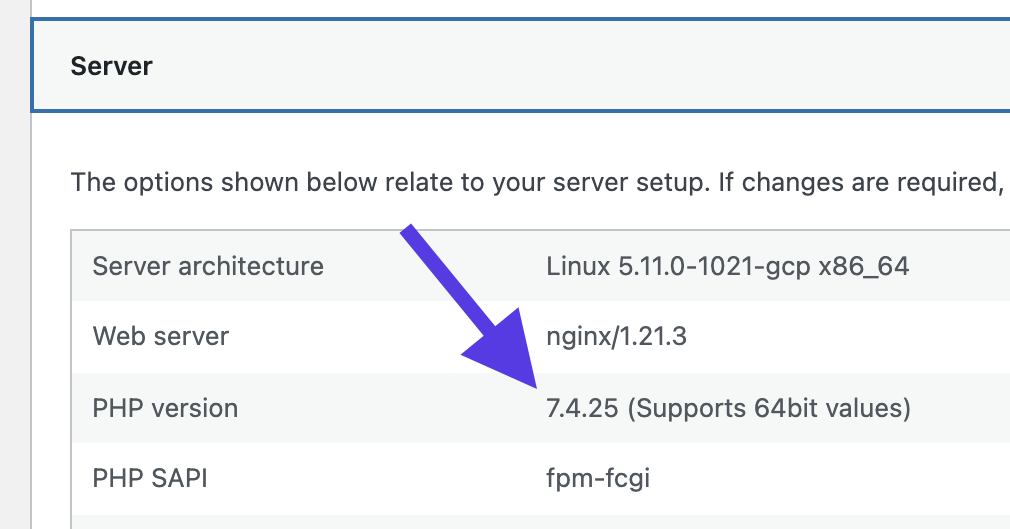Select the Web server row label
1010x529 pixels.
[x=161, y=336]
